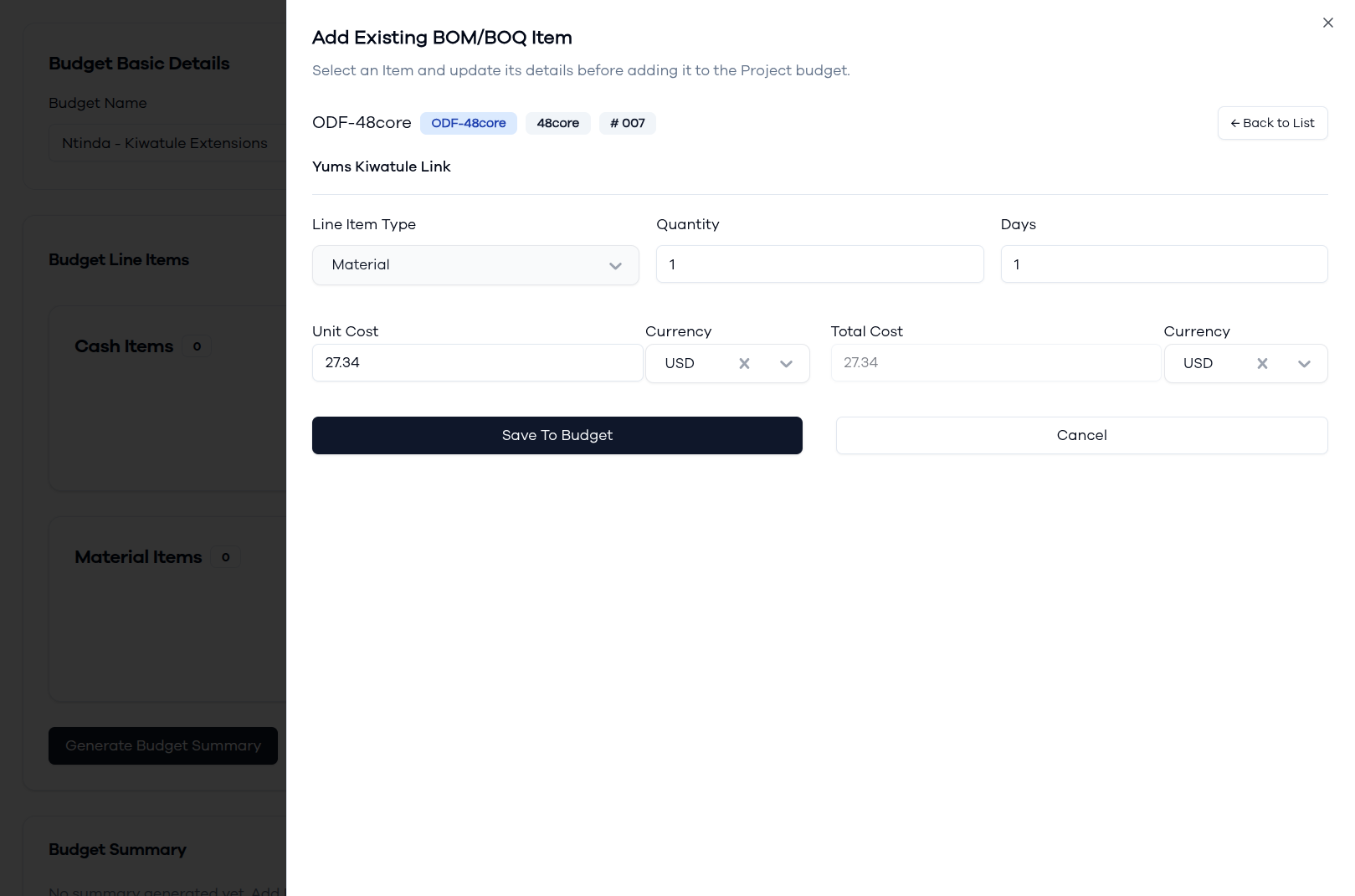1355x896 pixels.
Task: Click the blue ODF-48core tag
Action: (469, 123)
